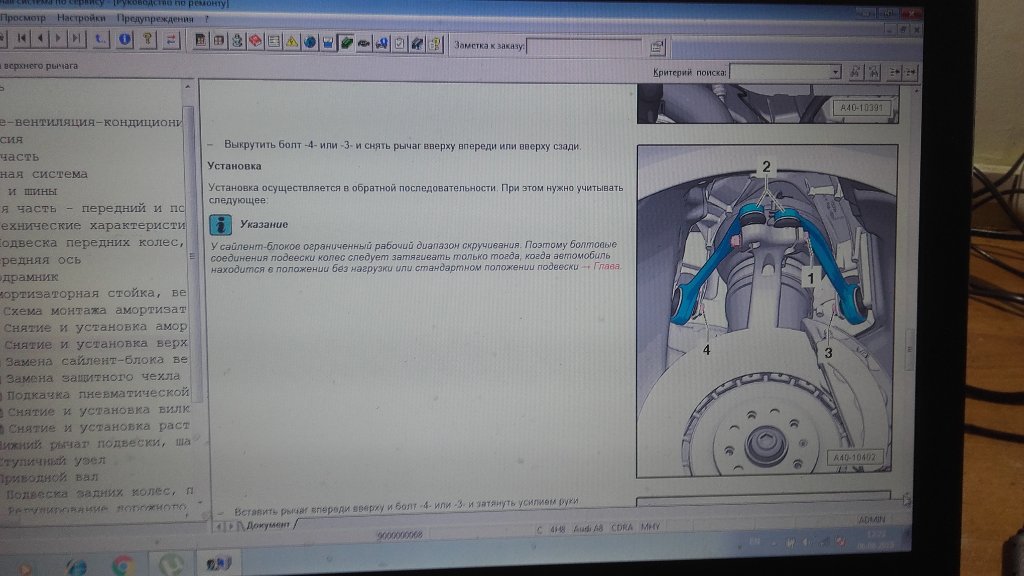Image resolution: width=1024 pixels, height=576 pixels.
Task: Click the yellow warning triangle toolbar icon
Action: [291, 42]
